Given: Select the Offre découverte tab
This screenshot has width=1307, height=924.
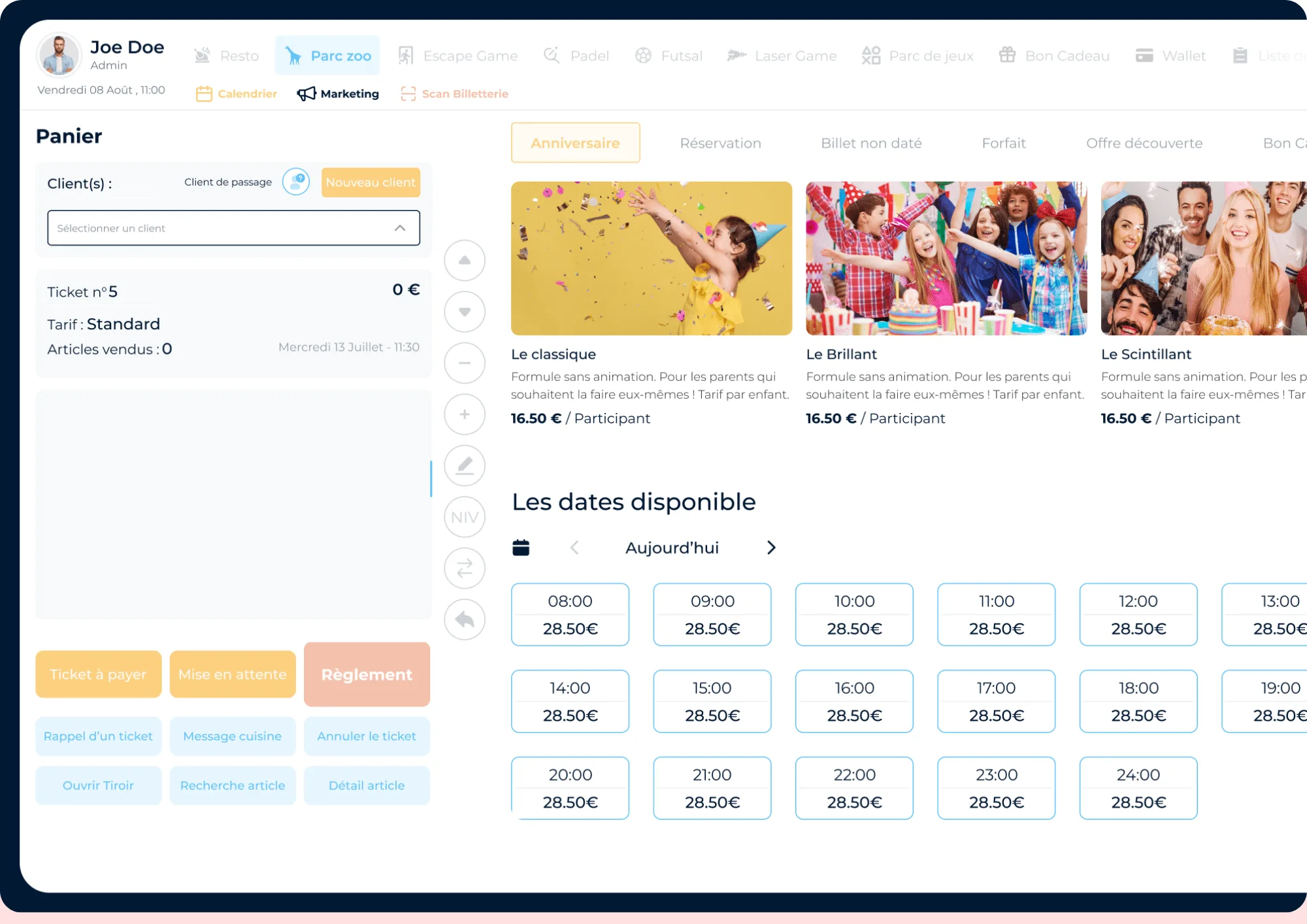Looking at the screenshot, I should point(1144,143).
